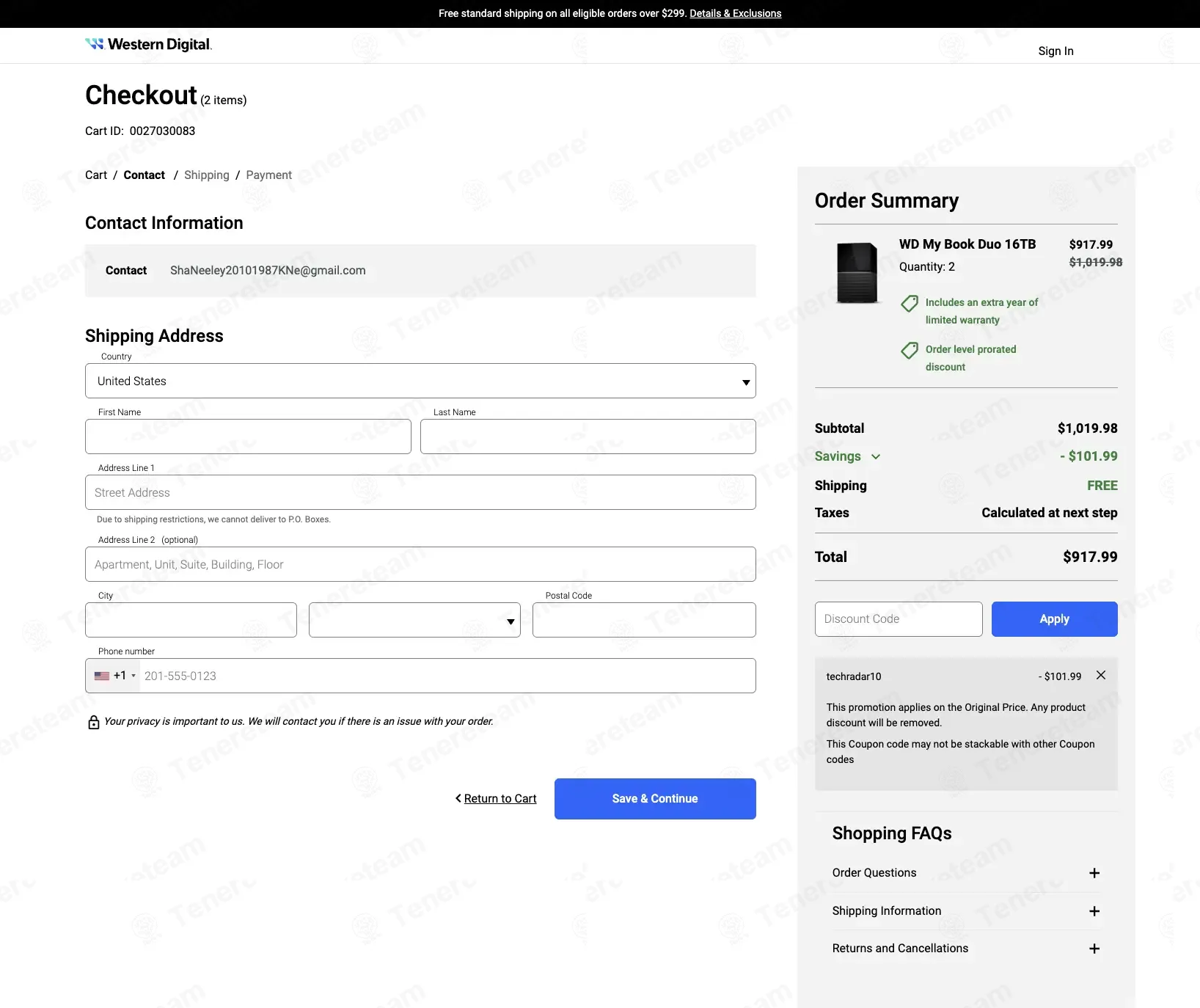The image size is (1200, 1008).
Task: Click Sign In link
Action: coord(1056,51)
